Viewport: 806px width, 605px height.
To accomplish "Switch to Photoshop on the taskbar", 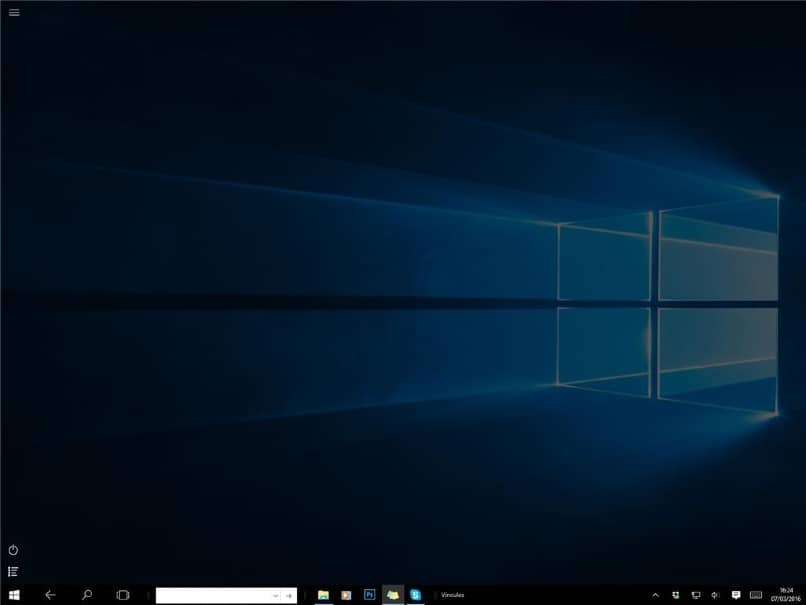I will point(370,595).
